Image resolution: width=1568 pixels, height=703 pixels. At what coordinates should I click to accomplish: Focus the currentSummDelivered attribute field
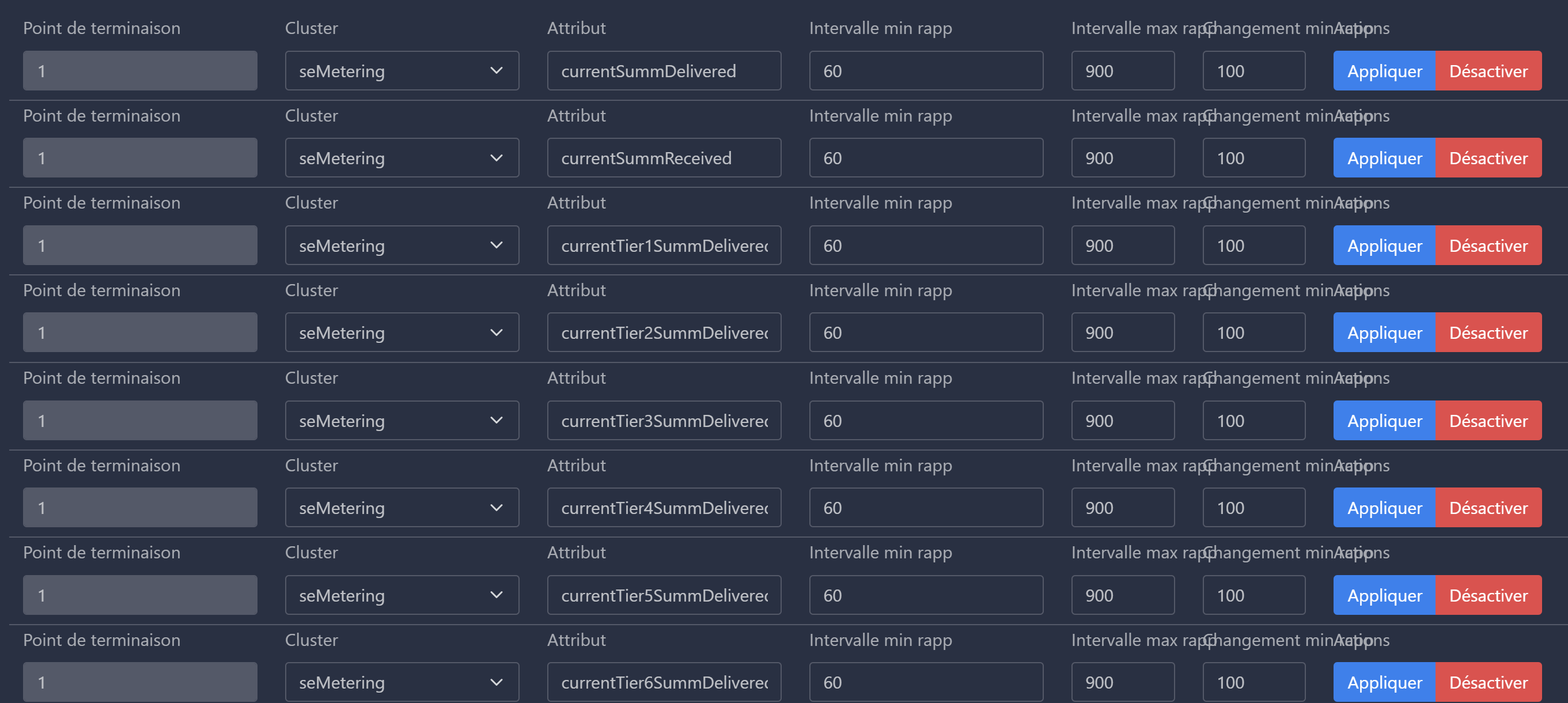(664, 71)
